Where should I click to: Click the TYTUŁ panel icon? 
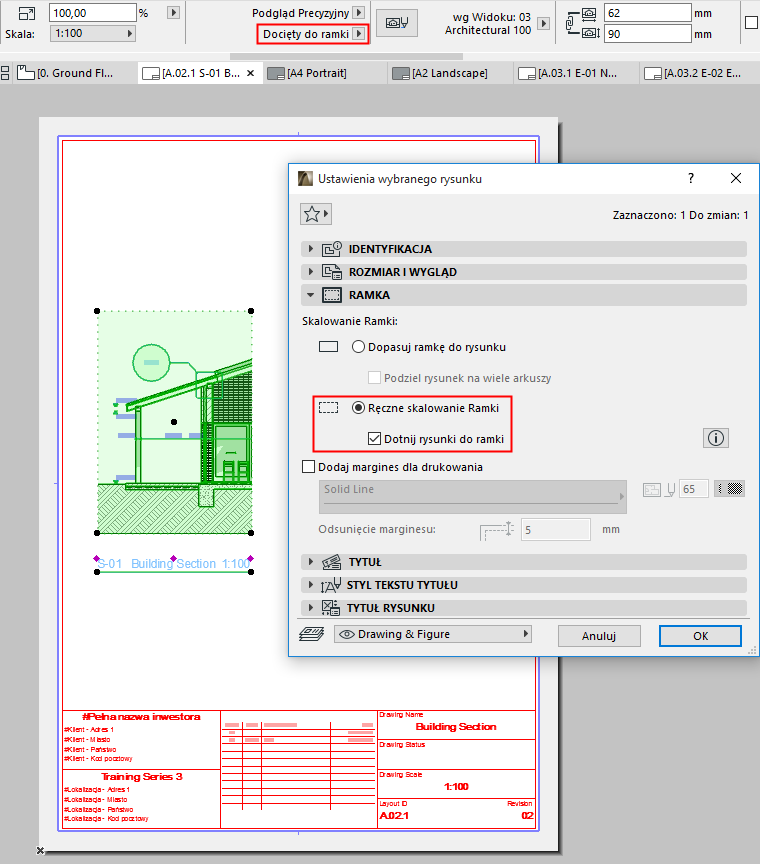[x=331, y=562]
